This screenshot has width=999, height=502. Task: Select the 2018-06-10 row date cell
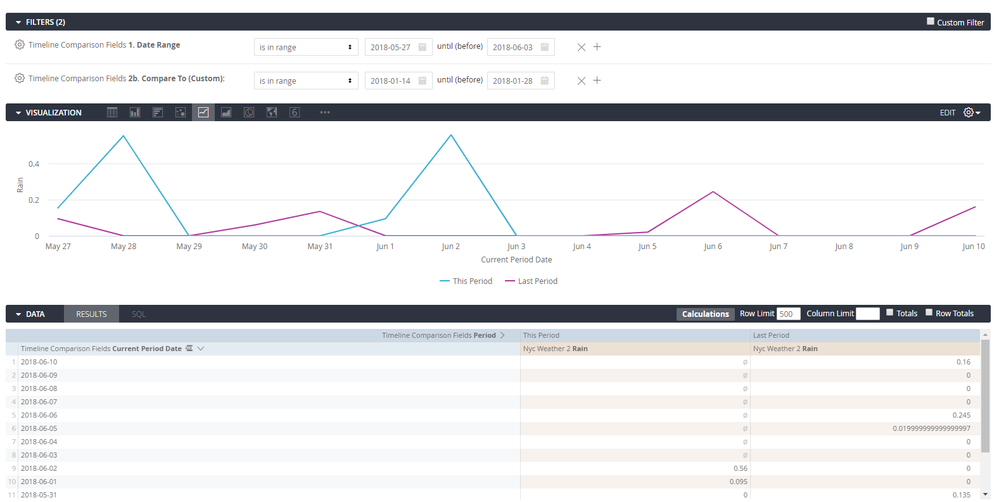[269, 362]
